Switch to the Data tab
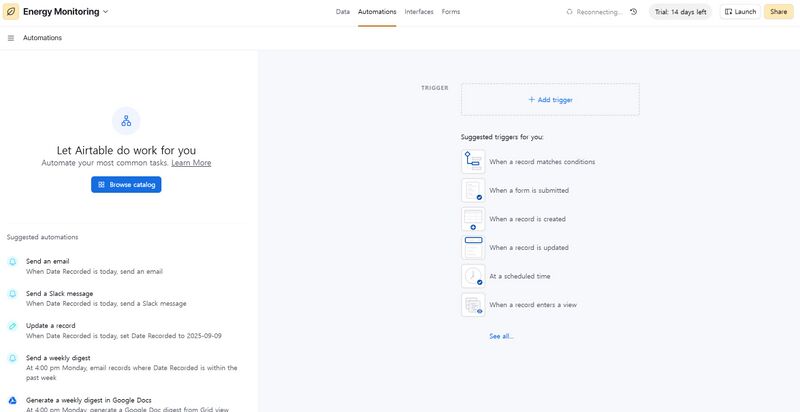Image resolution: width=800 pixels, height=412 pixels. pos(342,12)
